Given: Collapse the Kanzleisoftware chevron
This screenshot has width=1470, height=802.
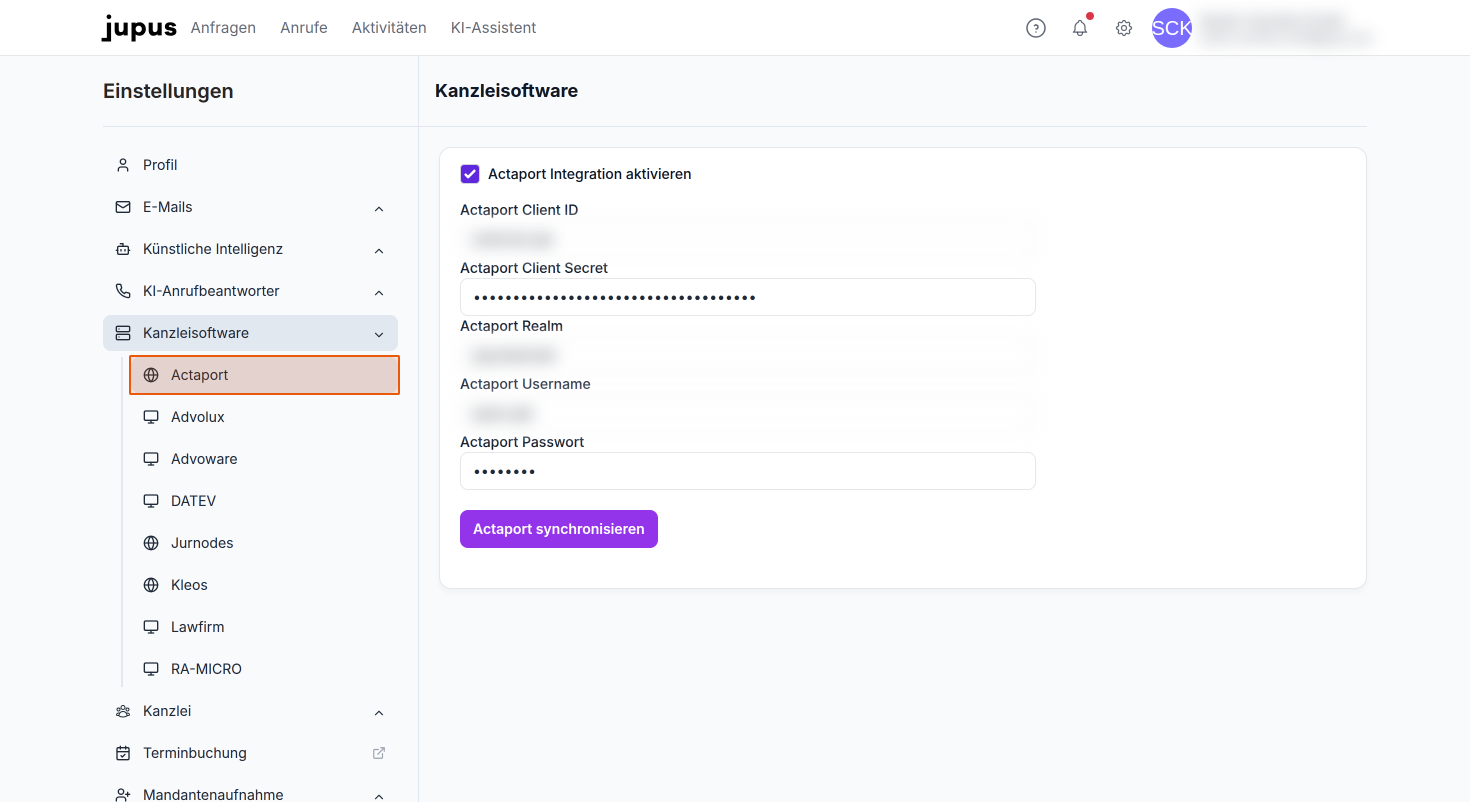Looking at the screenshot, I should tap(379, 334).
